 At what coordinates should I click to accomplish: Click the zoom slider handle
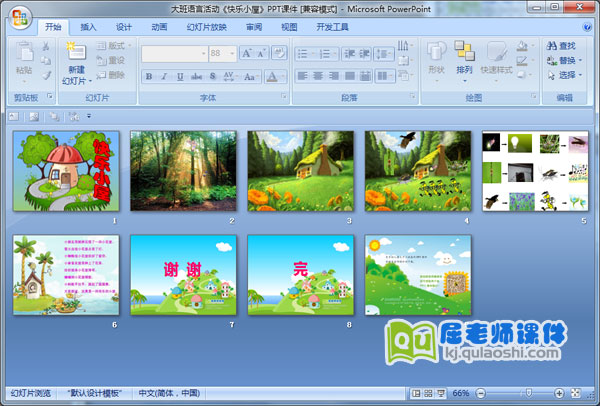coord(528,393)
